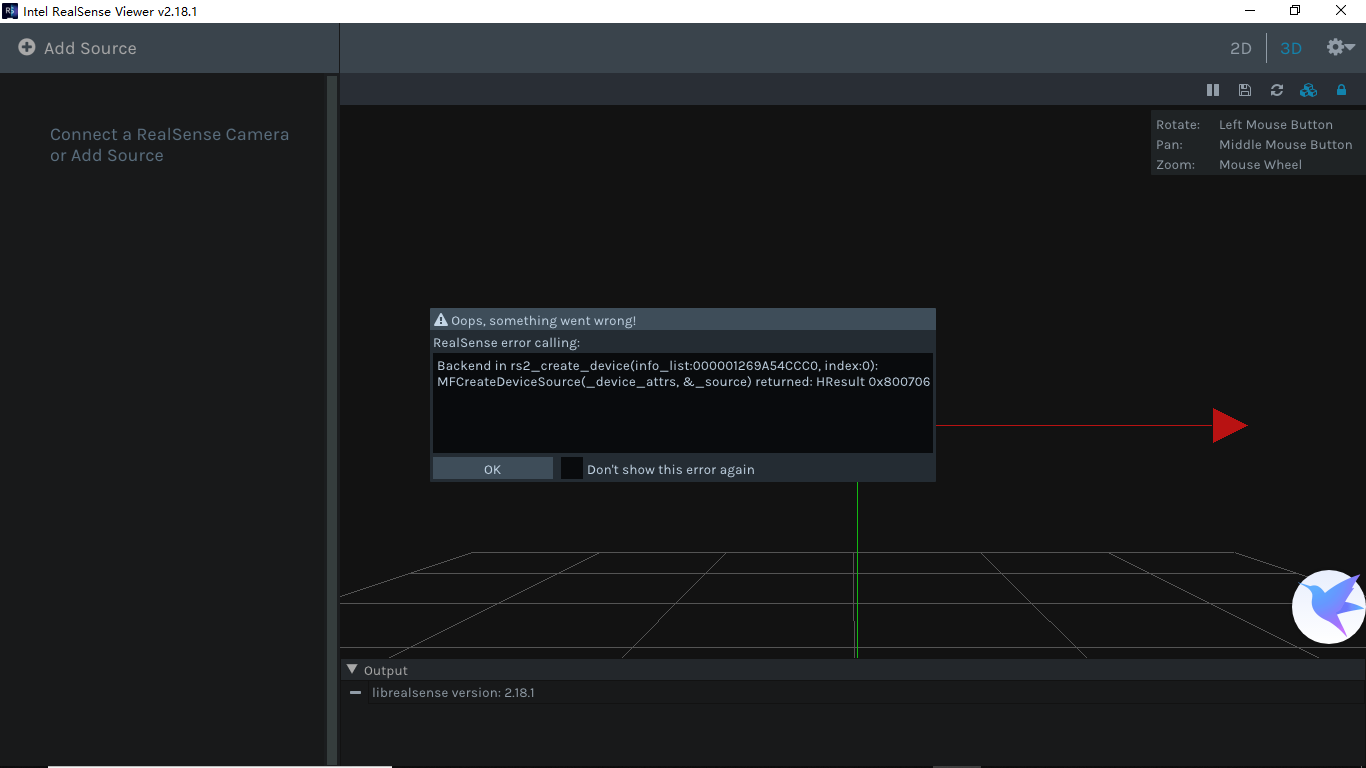Image resolution: width=1366 pixels, height=768 pixels.
Task: Toggle the blue cubes occlusion option
Action: tap(1308, 90)
